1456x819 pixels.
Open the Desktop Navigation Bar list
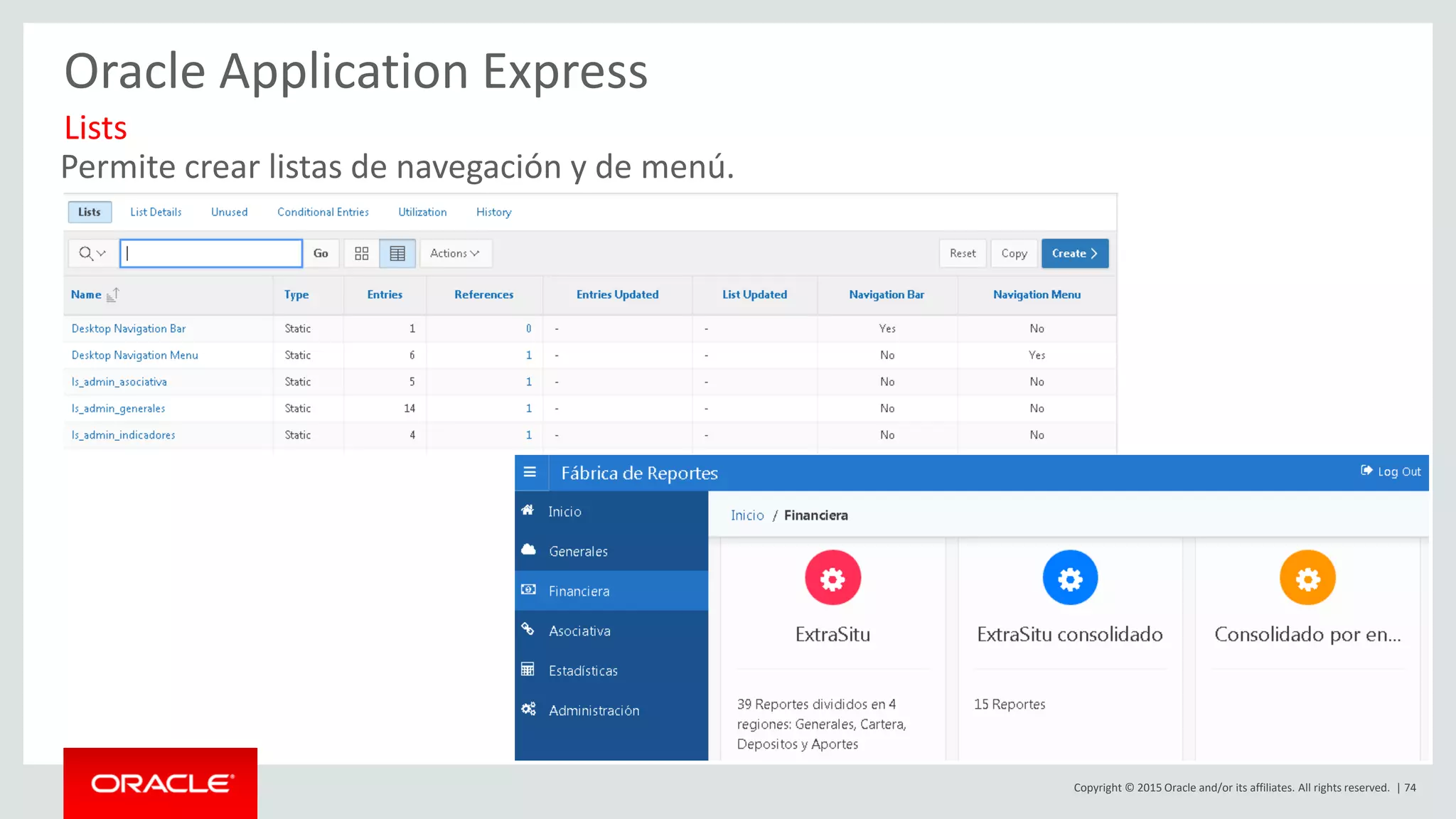tap(129, 328)
